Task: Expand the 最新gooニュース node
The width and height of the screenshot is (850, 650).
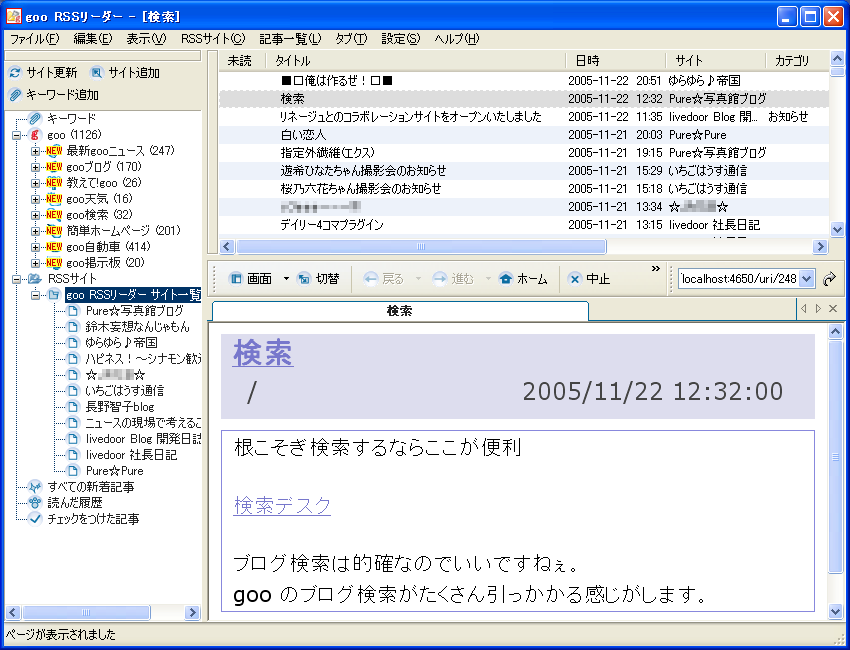Action: pyautogui.click(x=35, y=151)
